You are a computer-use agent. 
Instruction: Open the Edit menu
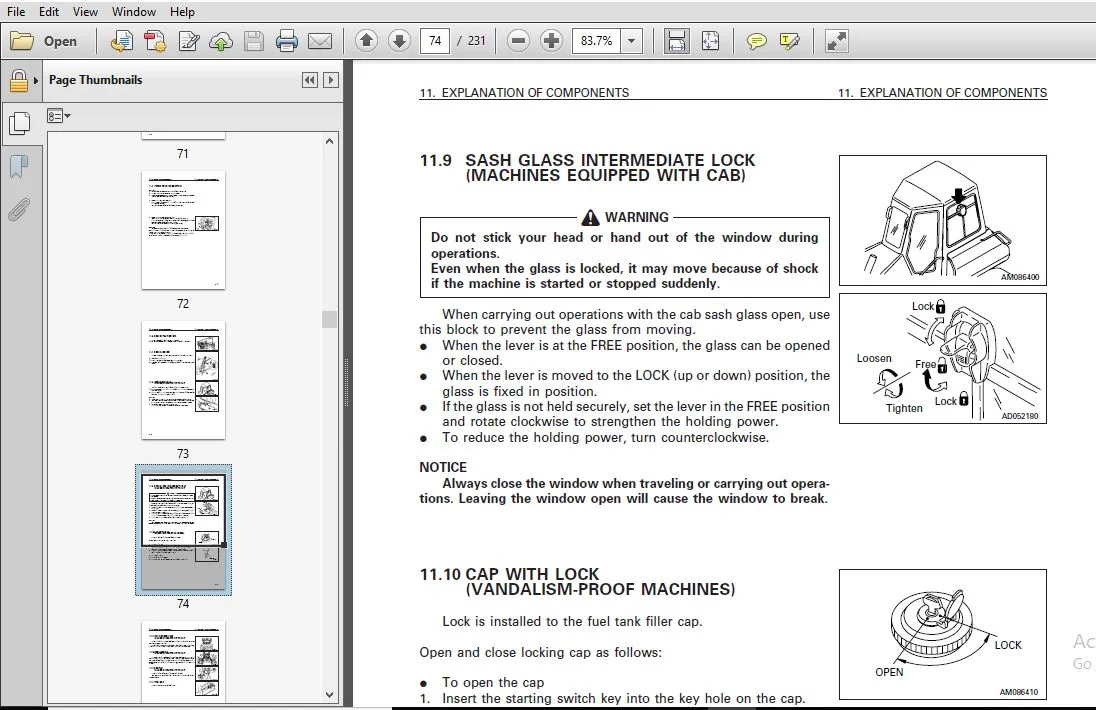49,11
